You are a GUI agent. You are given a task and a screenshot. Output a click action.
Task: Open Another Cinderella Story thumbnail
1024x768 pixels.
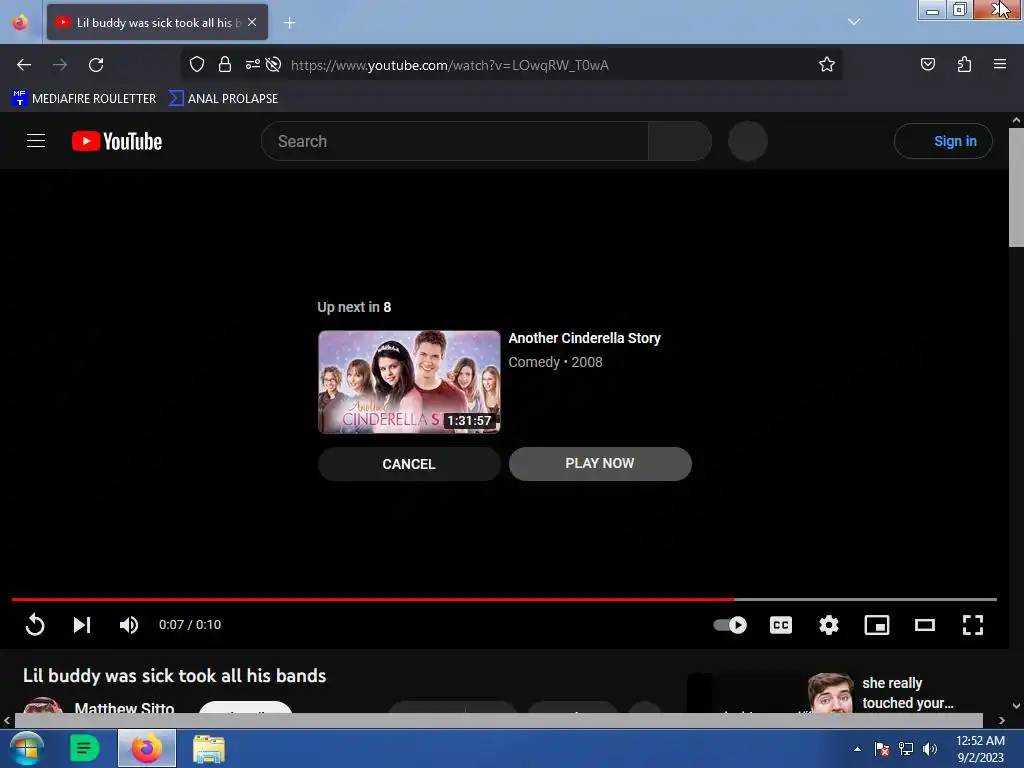click(409, 381)
